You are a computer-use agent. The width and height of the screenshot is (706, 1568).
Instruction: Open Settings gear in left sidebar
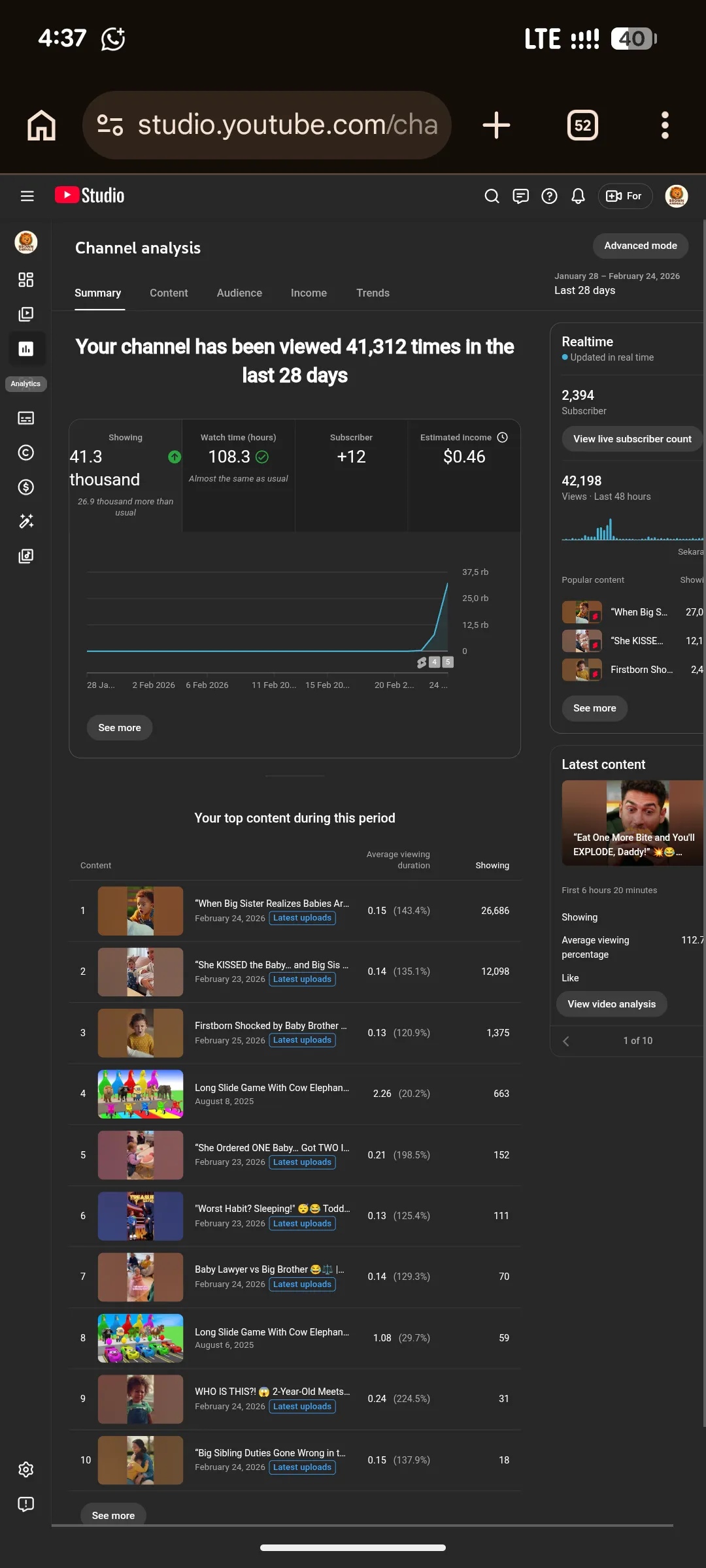click(x=26, y=1469)
